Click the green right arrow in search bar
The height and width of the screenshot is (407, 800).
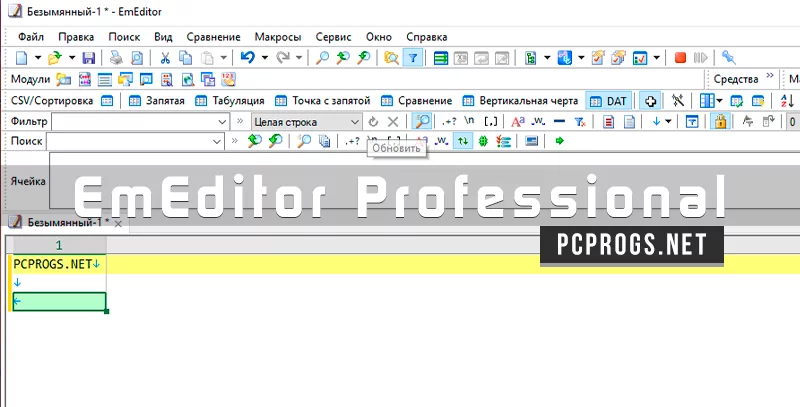[x=560, y=141]
